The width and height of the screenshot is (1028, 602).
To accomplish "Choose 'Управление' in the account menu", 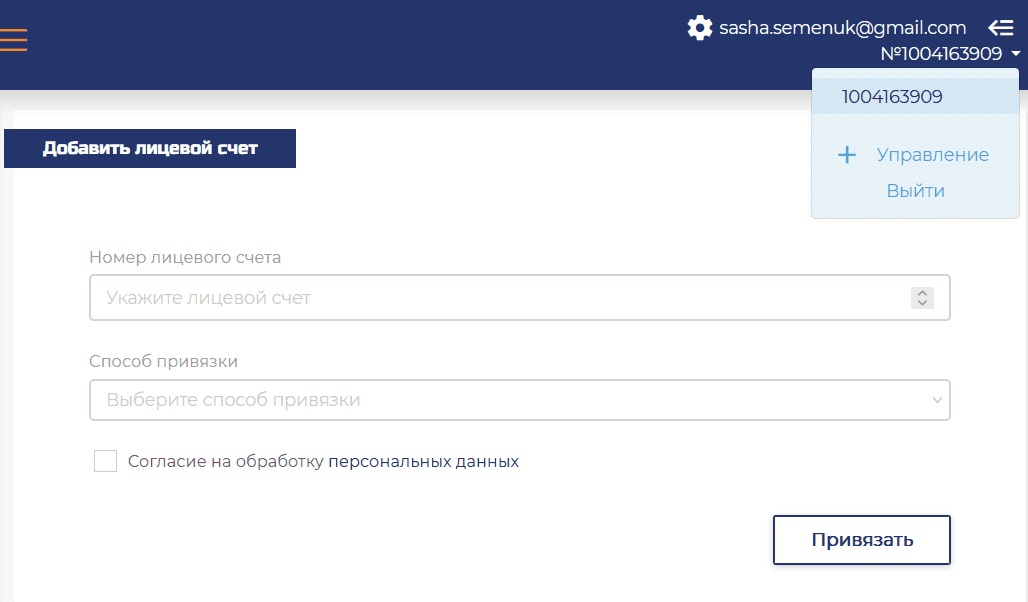I will (932, 155).
